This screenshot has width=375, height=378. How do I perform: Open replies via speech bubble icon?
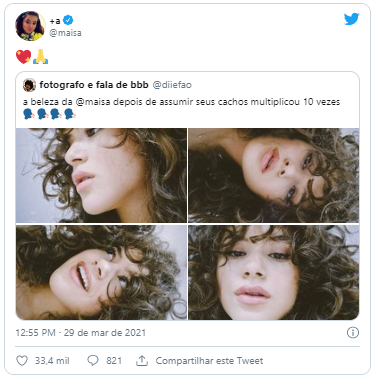93,361
